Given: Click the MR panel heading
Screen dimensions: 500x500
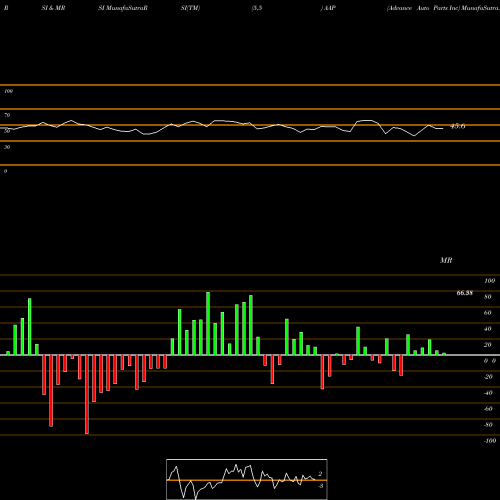Looking at the screenshot, I should point(446,260).
